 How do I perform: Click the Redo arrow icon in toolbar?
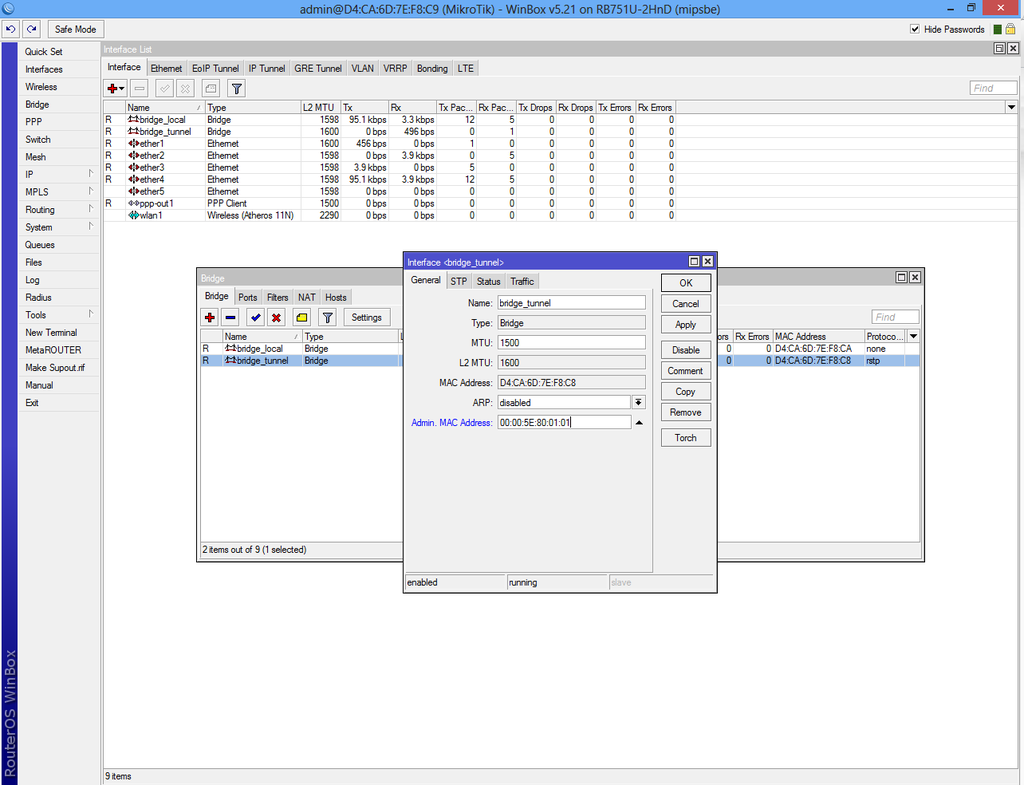pyautogui.click(x=30, y=29)
